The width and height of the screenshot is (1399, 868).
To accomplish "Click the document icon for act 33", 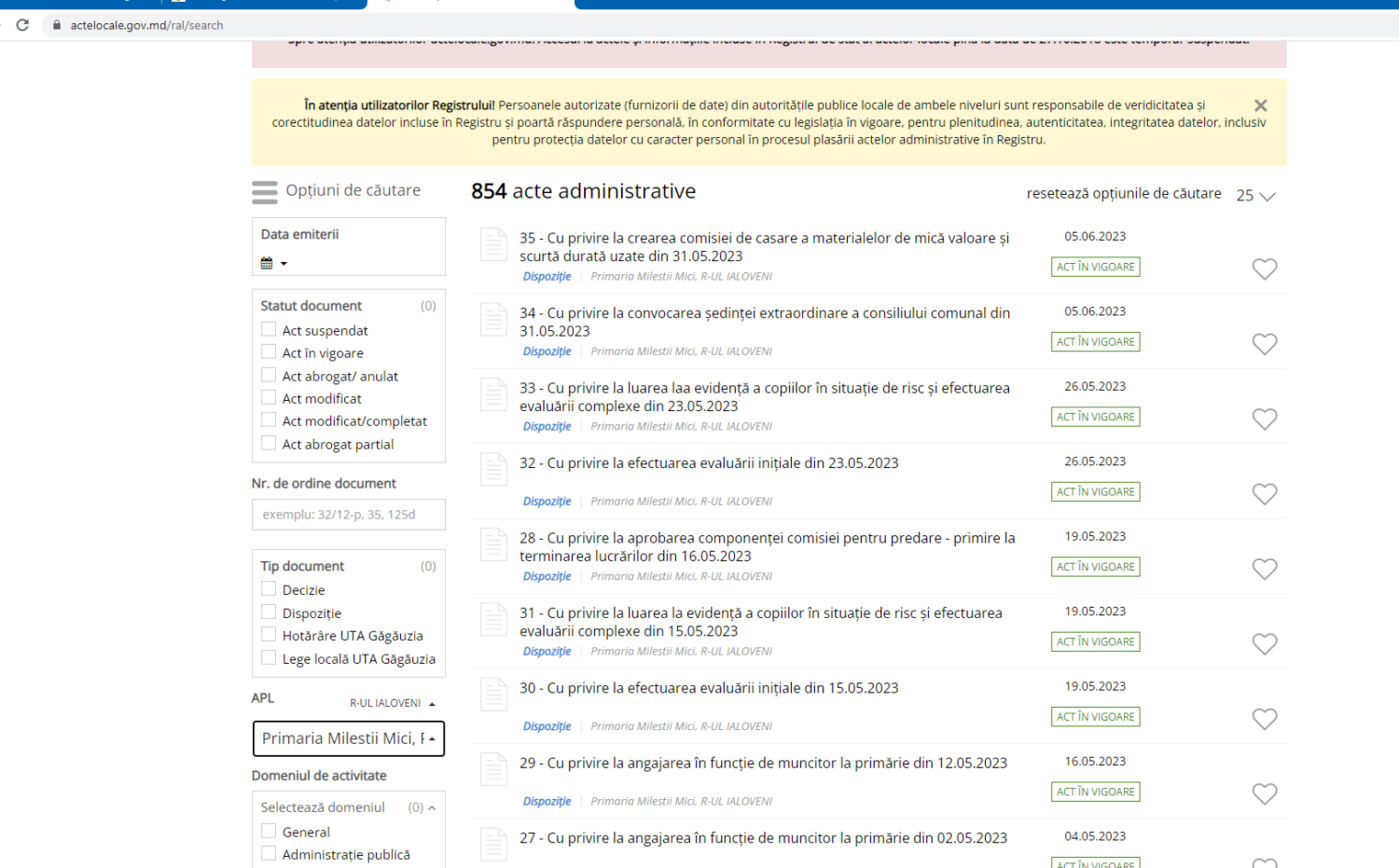I will [493, 394].
